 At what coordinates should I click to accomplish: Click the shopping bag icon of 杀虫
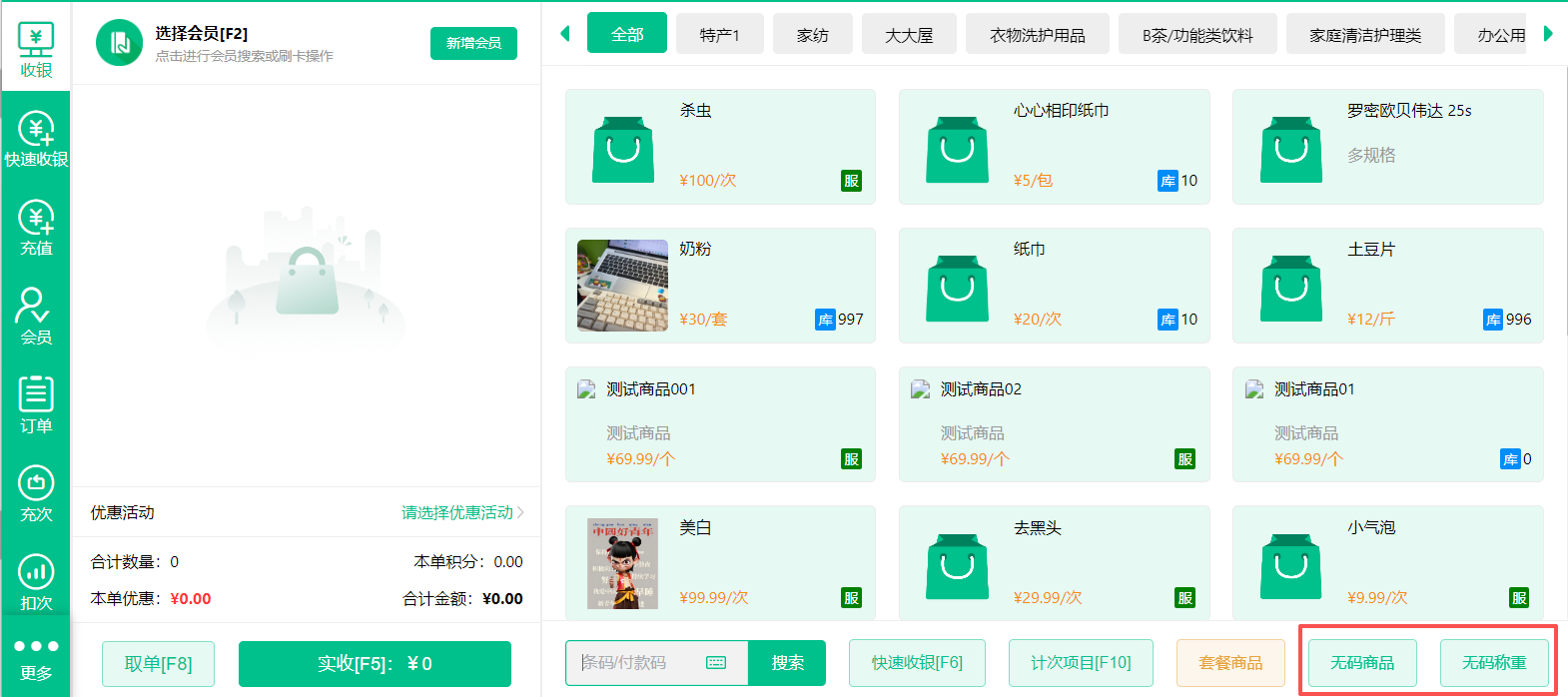[623, 149]
